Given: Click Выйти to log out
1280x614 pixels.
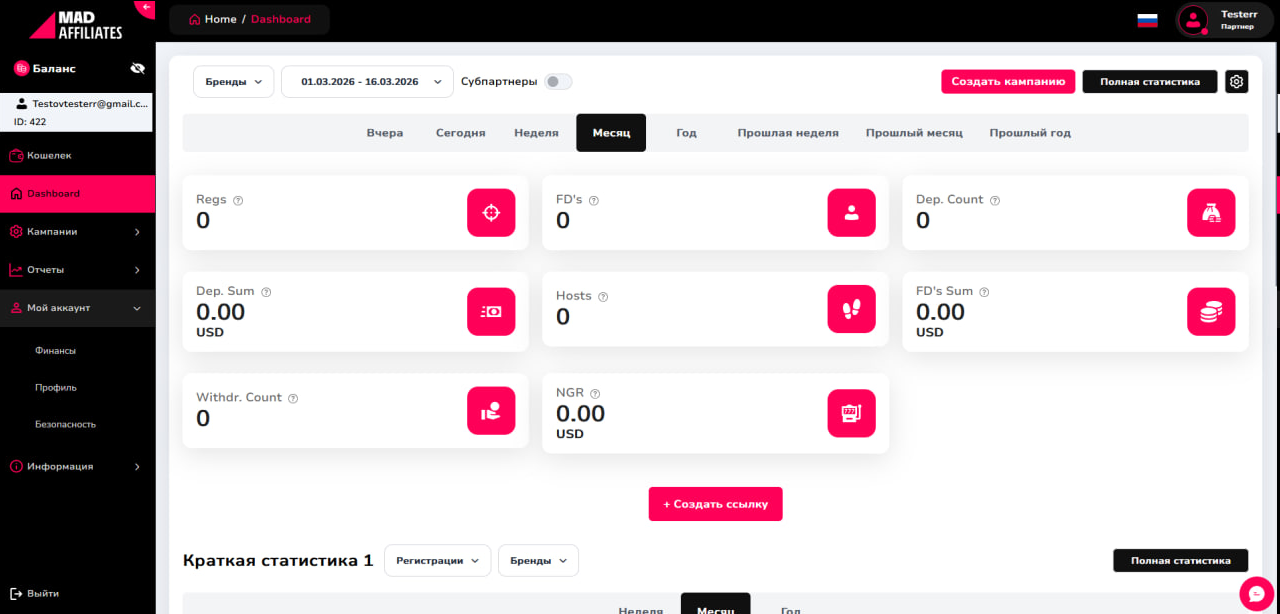Looking at the screenshot, I should coord(42,593).
